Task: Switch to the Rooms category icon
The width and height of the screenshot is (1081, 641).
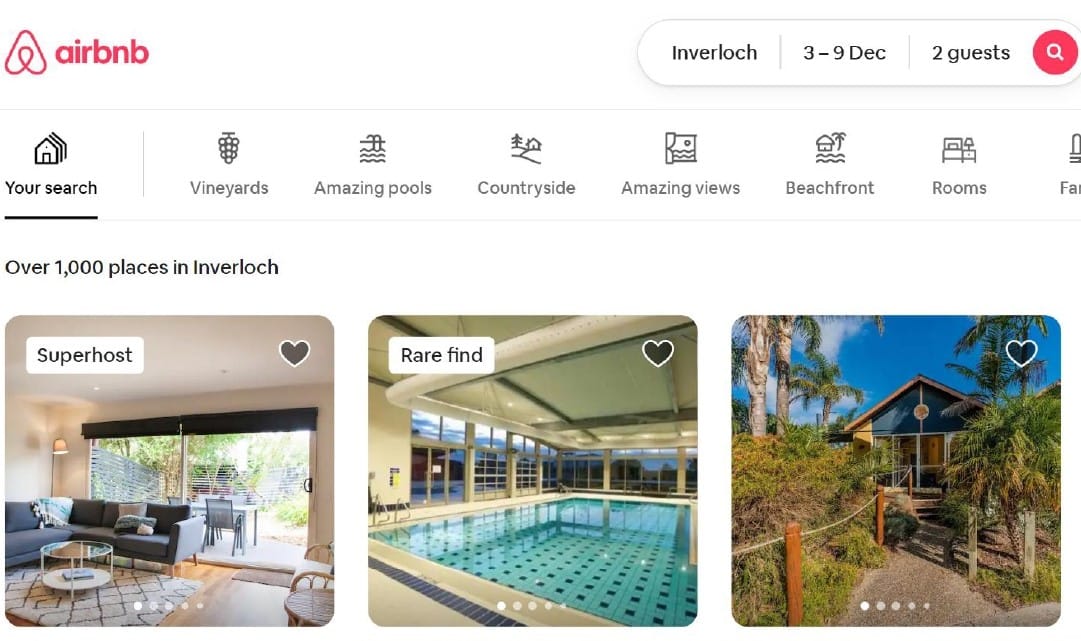Action: point(959,149)
